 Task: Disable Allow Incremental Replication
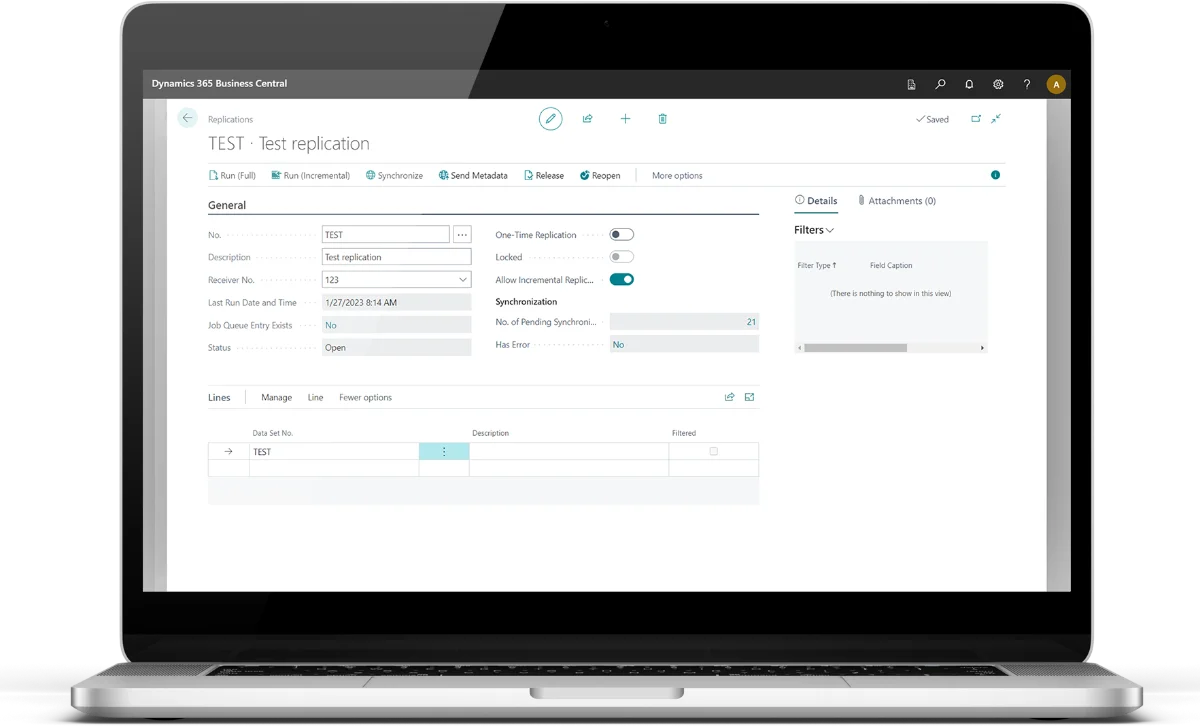coord(622,280)
